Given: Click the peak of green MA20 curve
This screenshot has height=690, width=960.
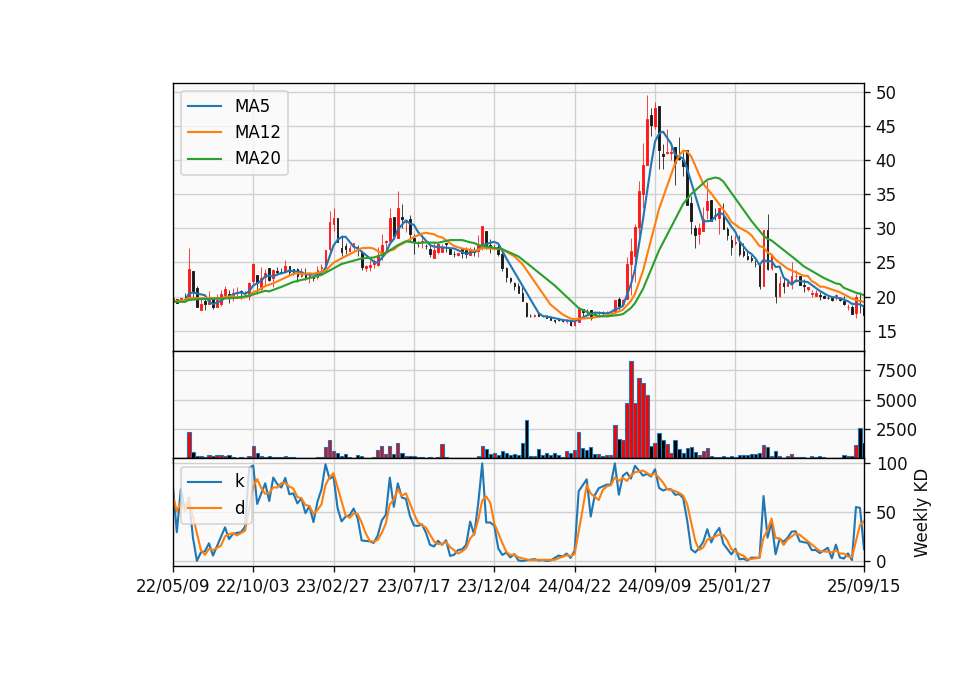Looking at the screenshot, I should (715, 178).
